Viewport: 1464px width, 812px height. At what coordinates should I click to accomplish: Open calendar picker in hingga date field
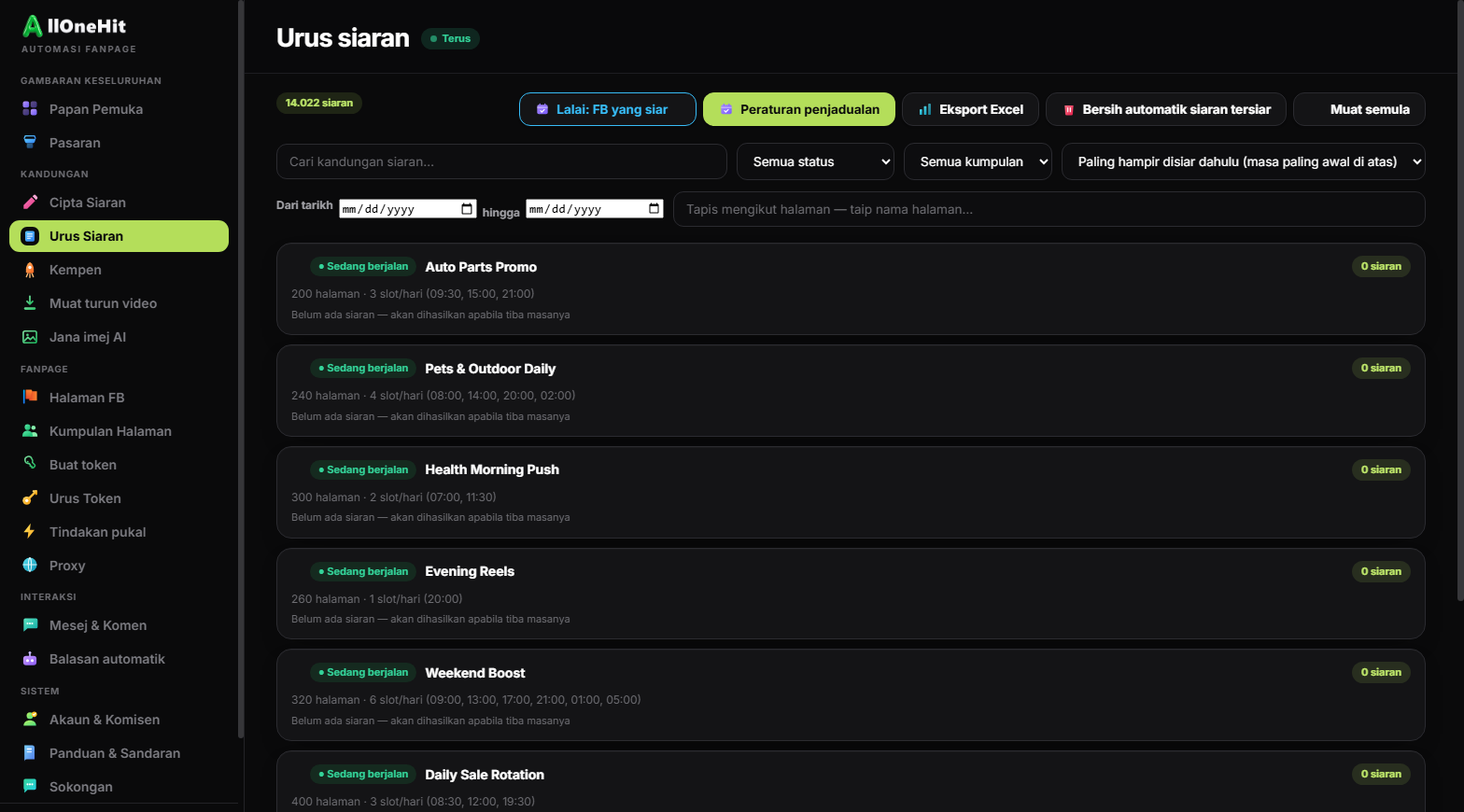(654, 209)
